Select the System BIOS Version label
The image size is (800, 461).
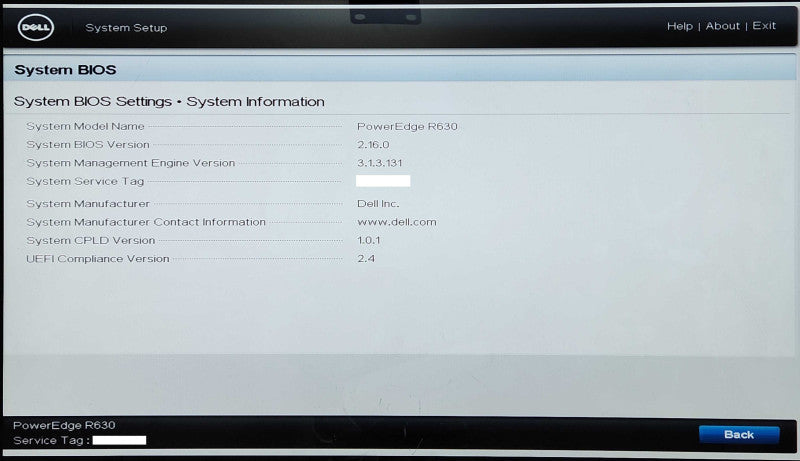click(88, 144)
